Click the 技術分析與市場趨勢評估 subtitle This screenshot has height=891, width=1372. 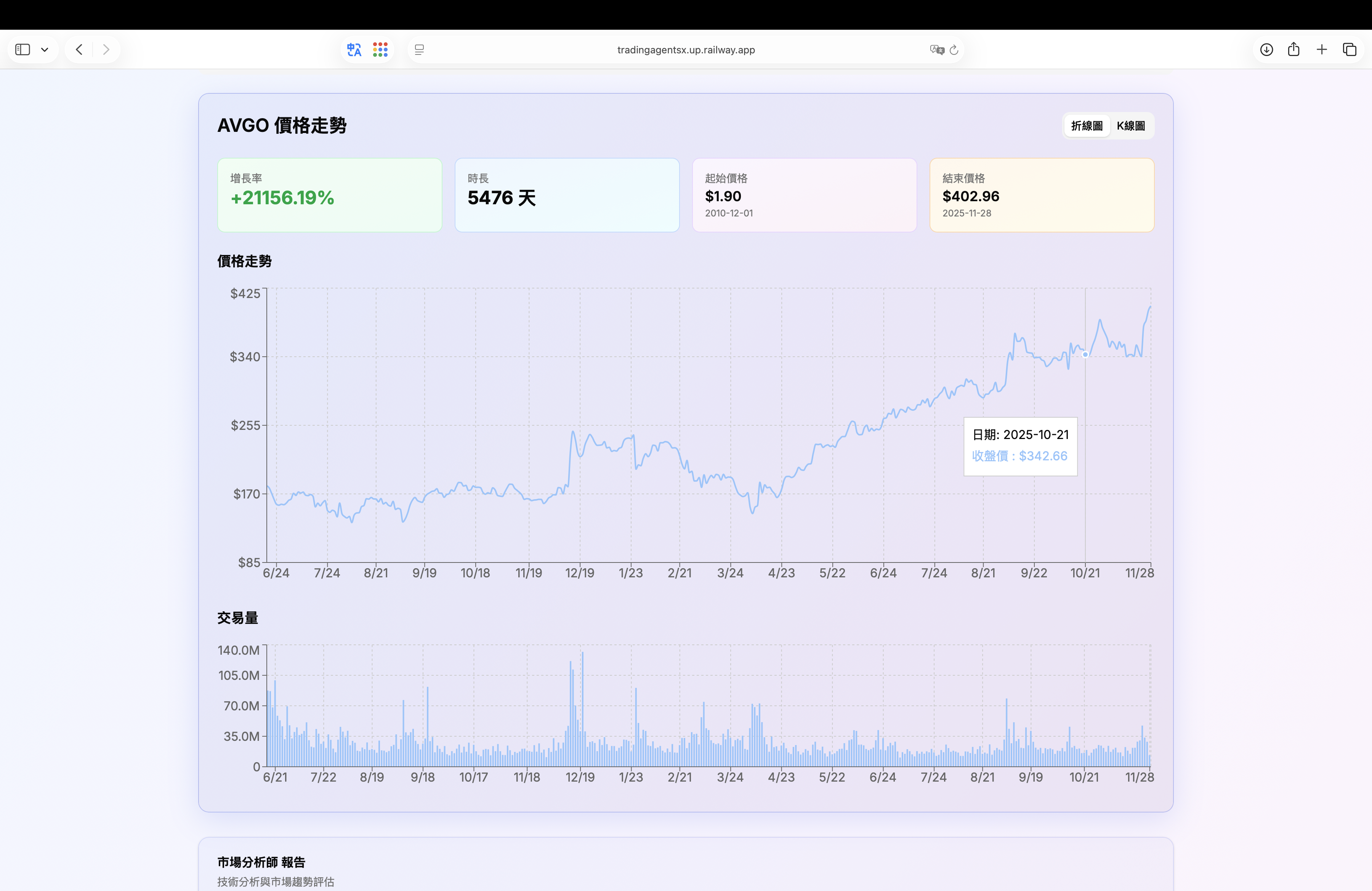click(276, 882)
